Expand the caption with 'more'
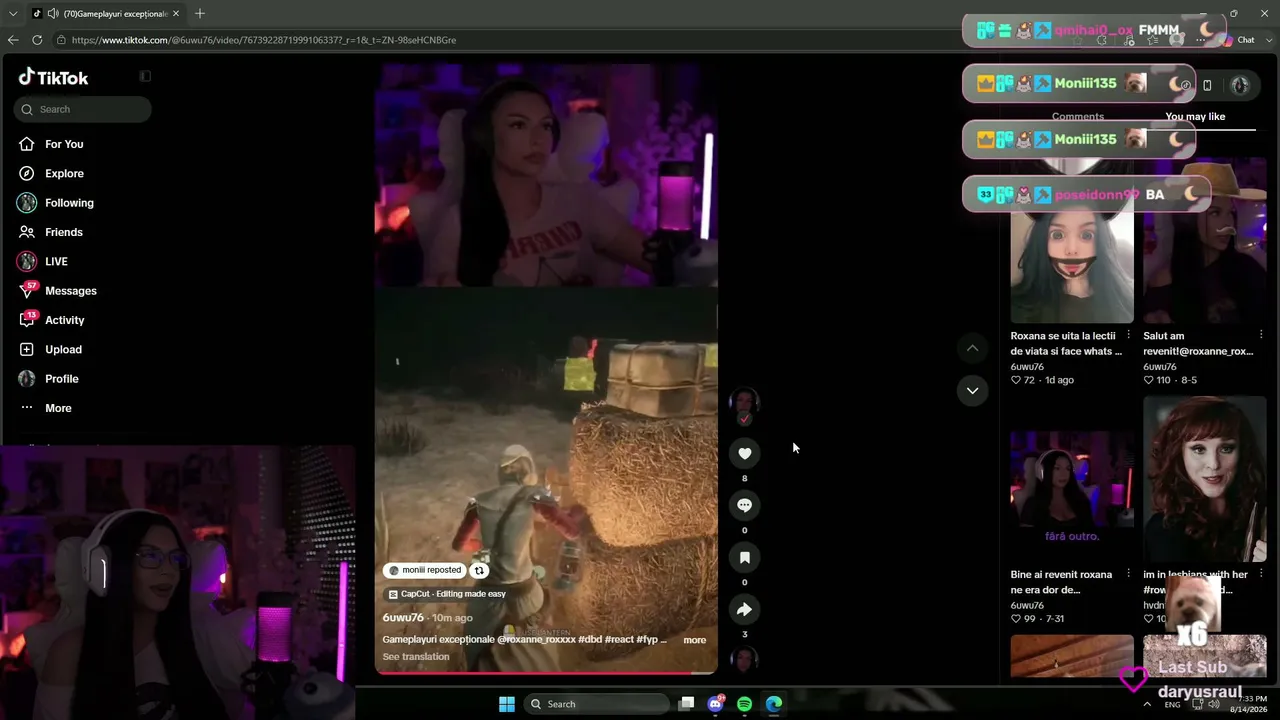Image resolution: width=1280 pixels, height=720 pixels. [x=695, y=640]
